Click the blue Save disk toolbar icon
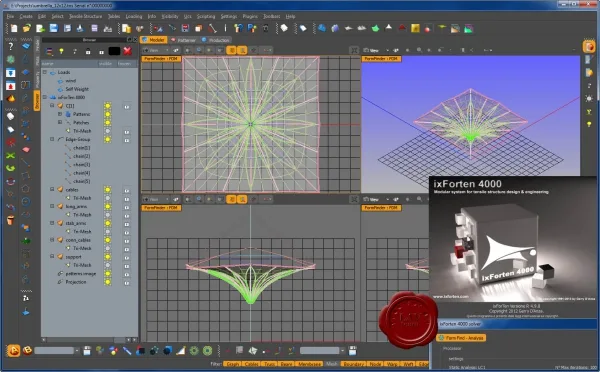The height and width of the screenshot is (372, 600). (x=54, y=28)
